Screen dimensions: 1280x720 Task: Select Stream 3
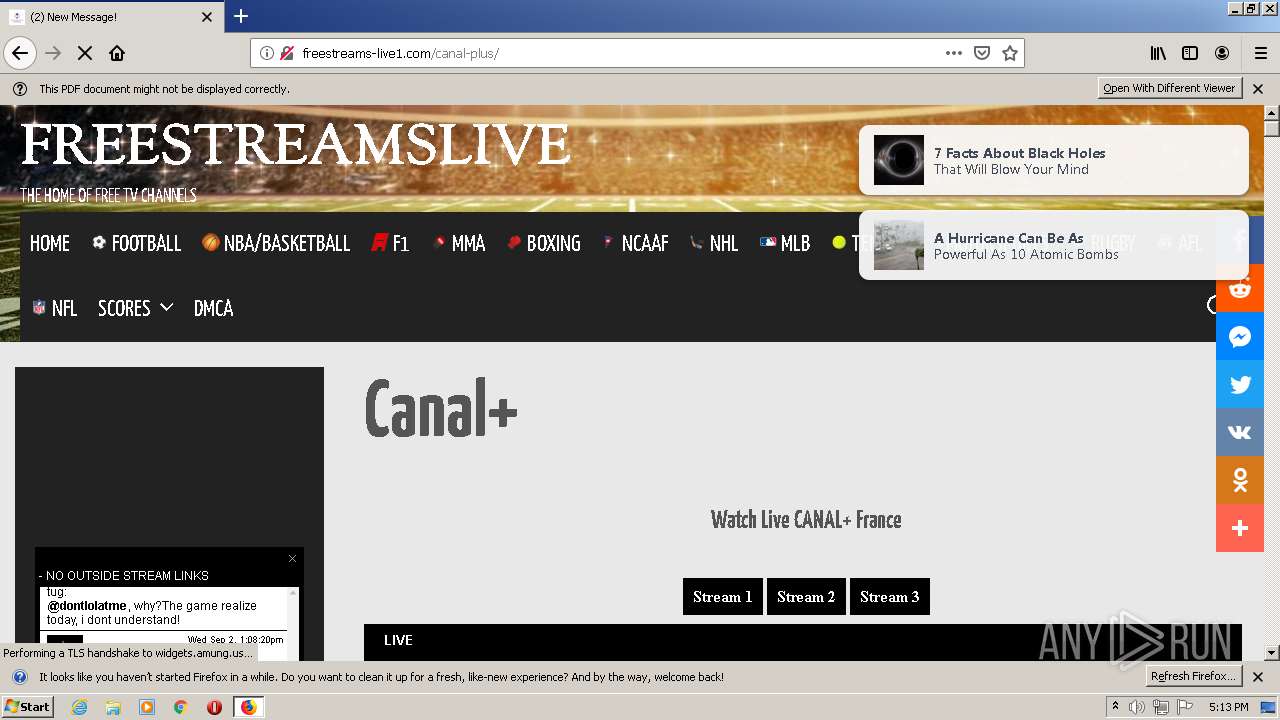[x=890, y=597]
